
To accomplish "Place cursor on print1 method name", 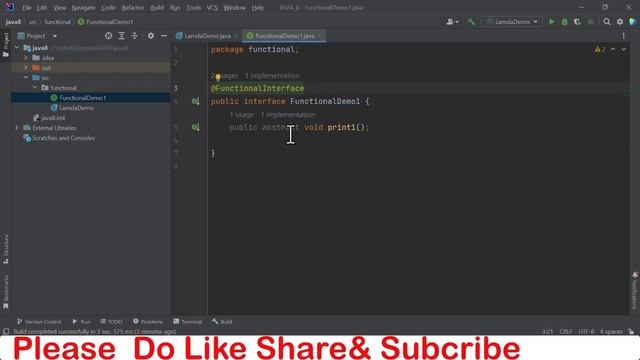I will tap(341, 127).
